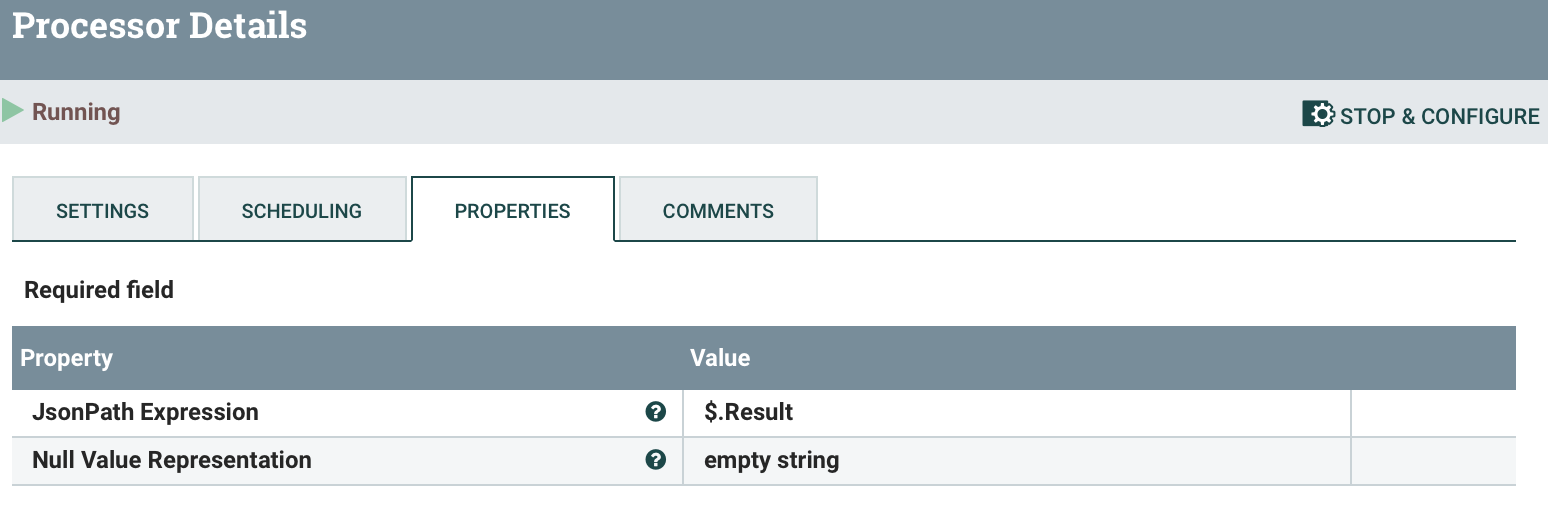
Task: Click empty action cell in JsonPath Expression row
Action: coord(1433,413)
